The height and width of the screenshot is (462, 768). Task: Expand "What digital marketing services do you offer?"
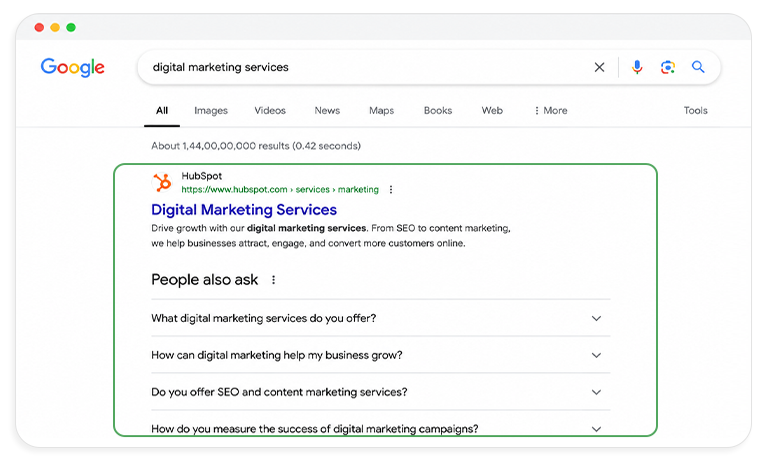tap(381, 318)
